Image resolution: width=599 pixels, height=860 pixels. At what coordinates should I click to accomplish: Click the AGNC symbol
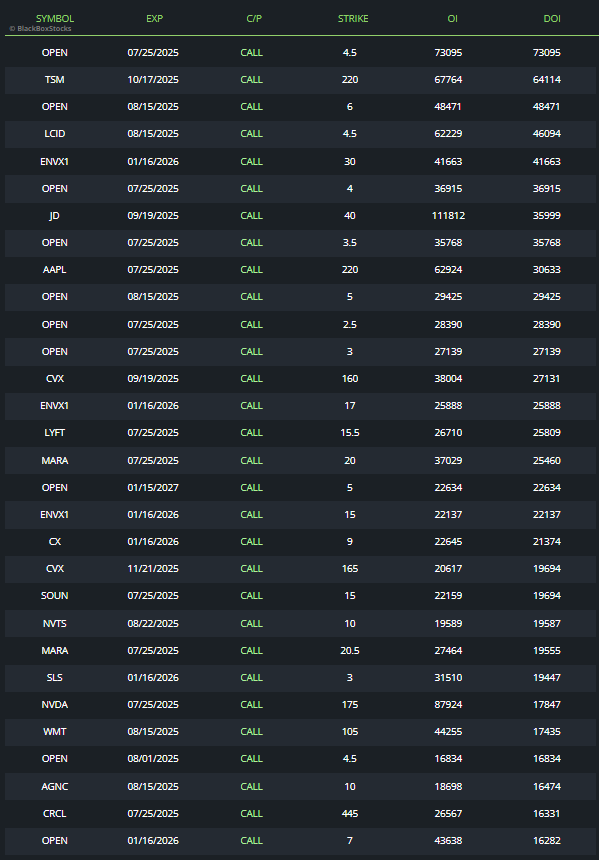point(55,787)
